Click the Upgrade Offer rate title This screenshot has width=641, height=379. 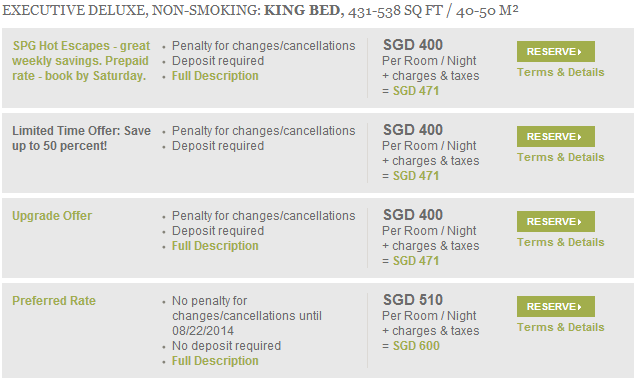pyautogui.click(x=52, y=216)
